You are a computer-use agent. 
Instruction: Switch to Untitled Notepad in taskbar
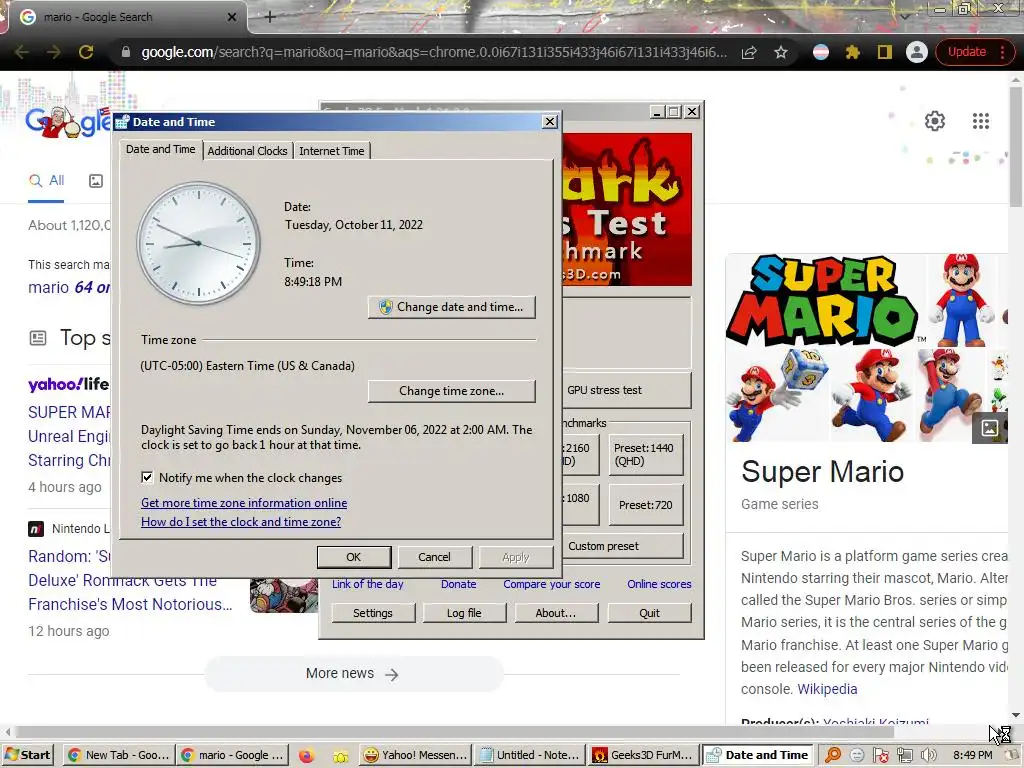click(x=529, y=755)
